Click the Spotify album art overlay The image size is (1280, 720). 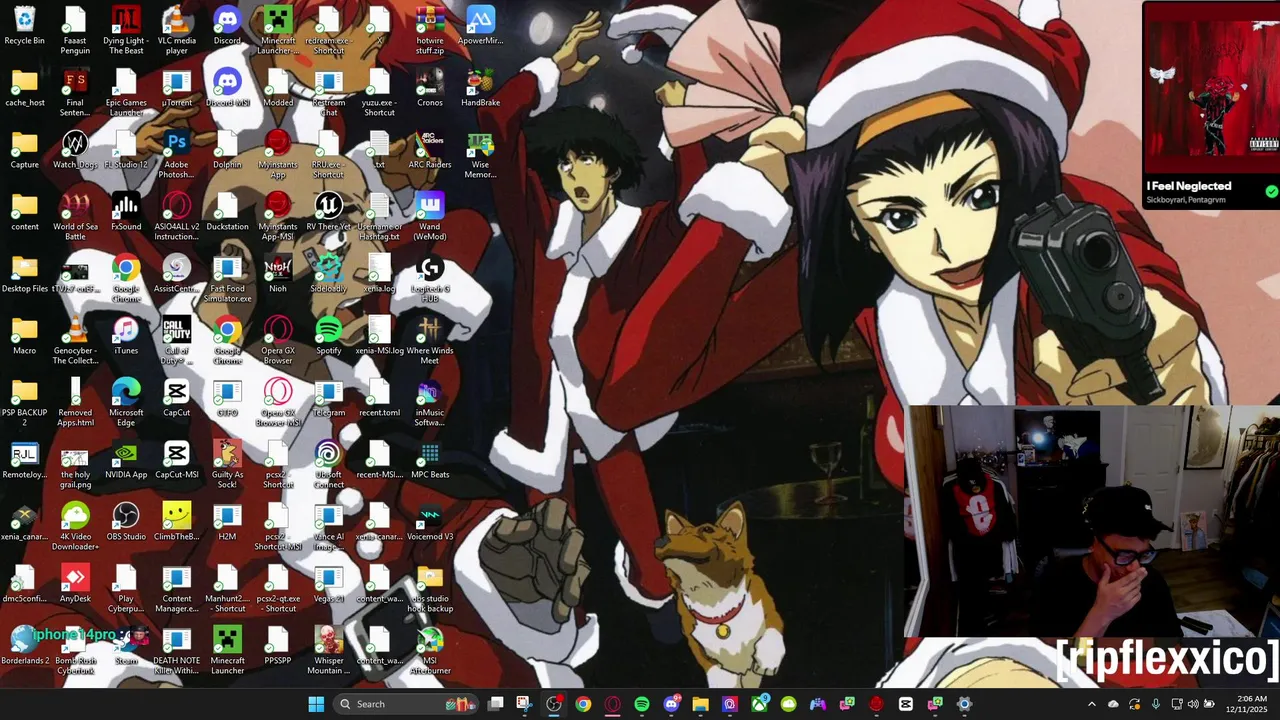tap(1211, 88)
